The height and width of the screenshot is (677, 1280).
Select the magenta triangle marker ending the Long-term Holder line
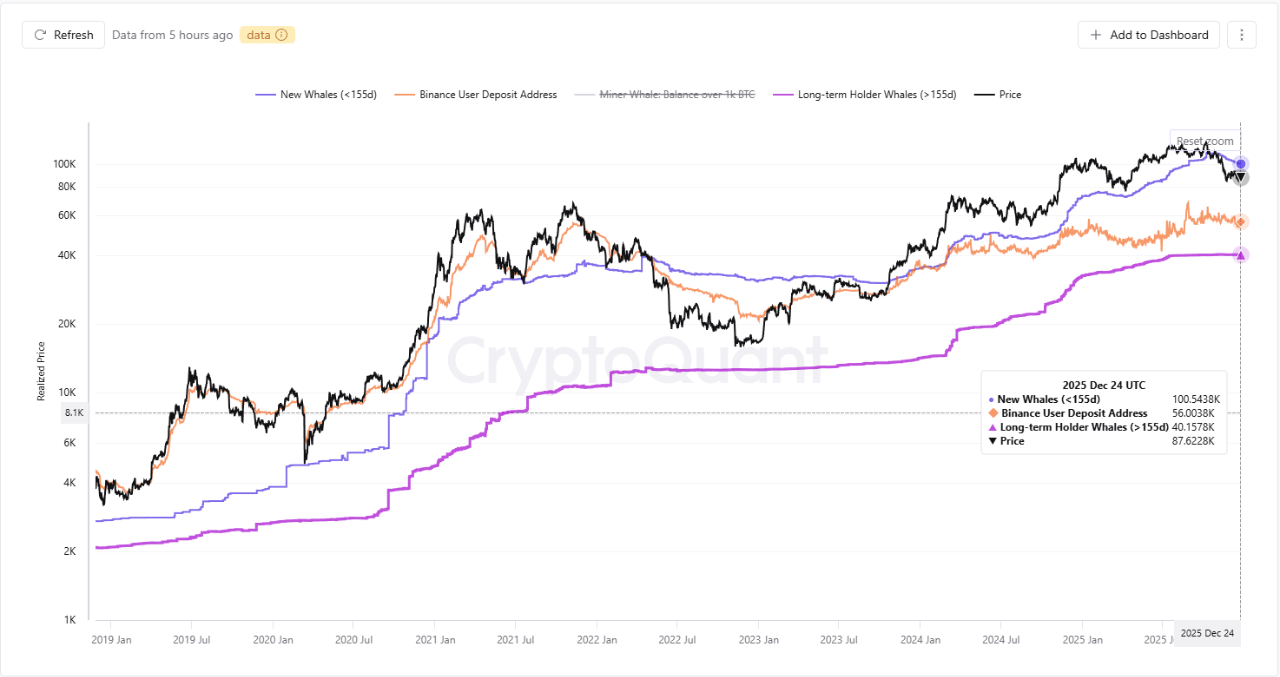tap(1240, 254)
